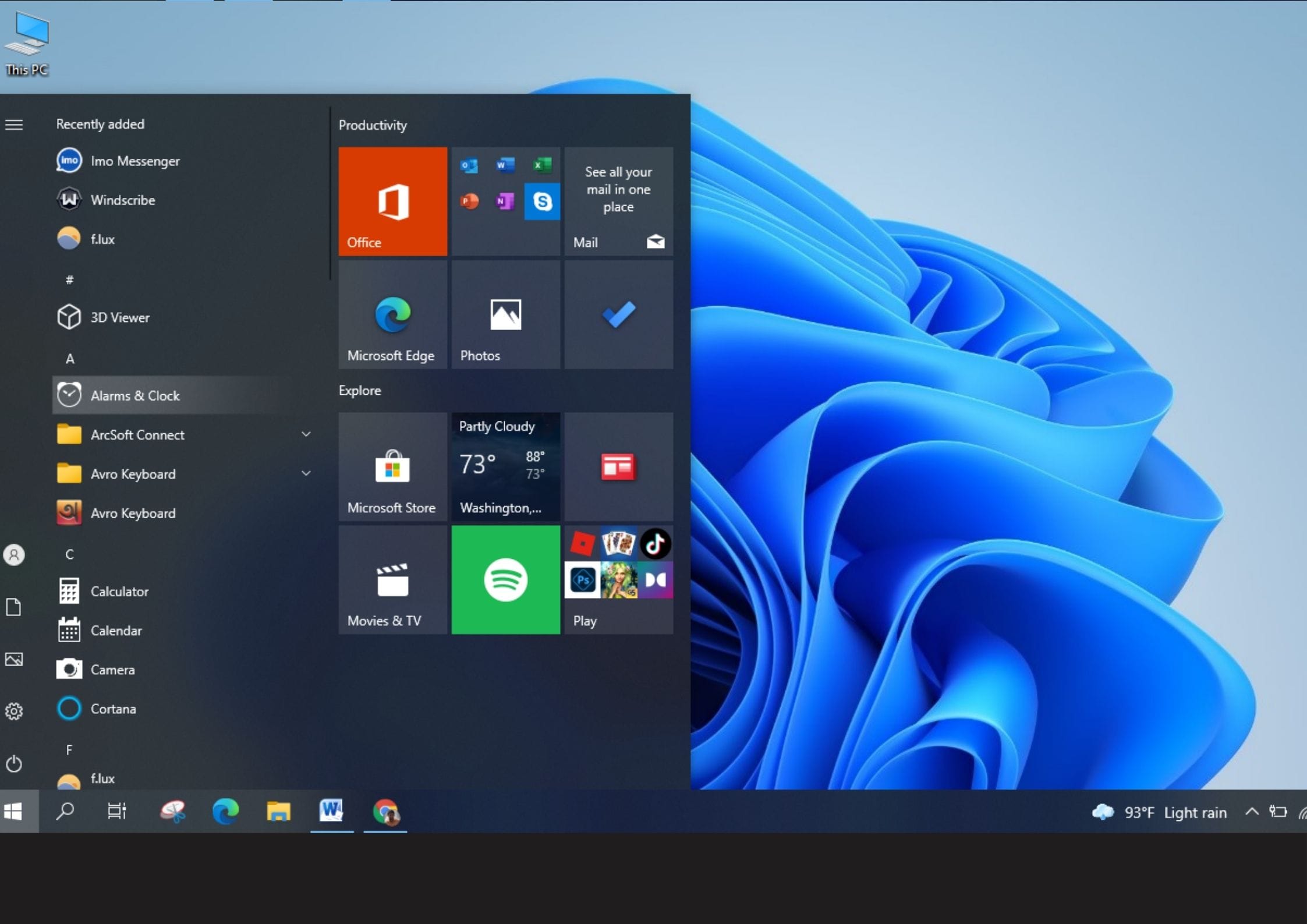This screenshot has width=1307, height=924.
Task: Open TikTok in the Play tile
Action: click(656, 544)
